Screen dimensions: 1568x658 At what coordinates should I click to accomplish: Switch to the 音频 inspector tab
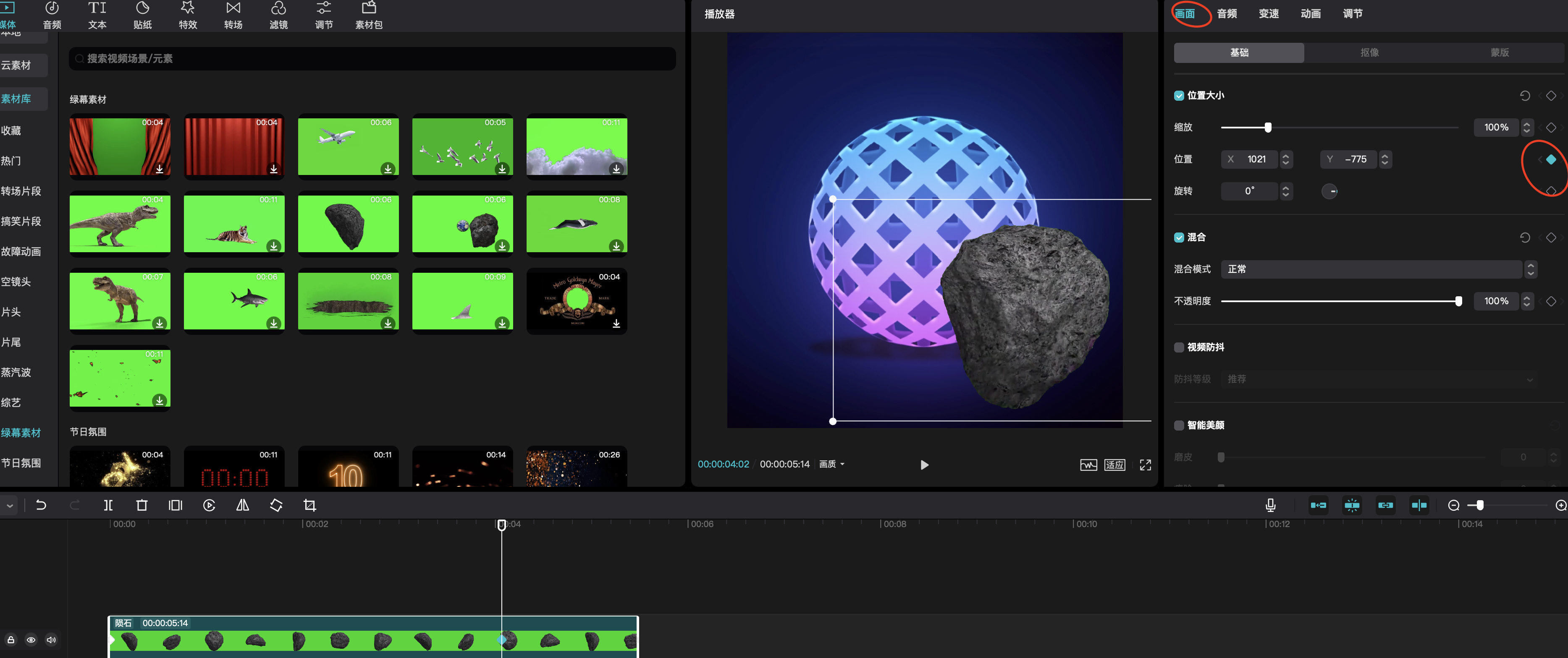[1227, 13]
